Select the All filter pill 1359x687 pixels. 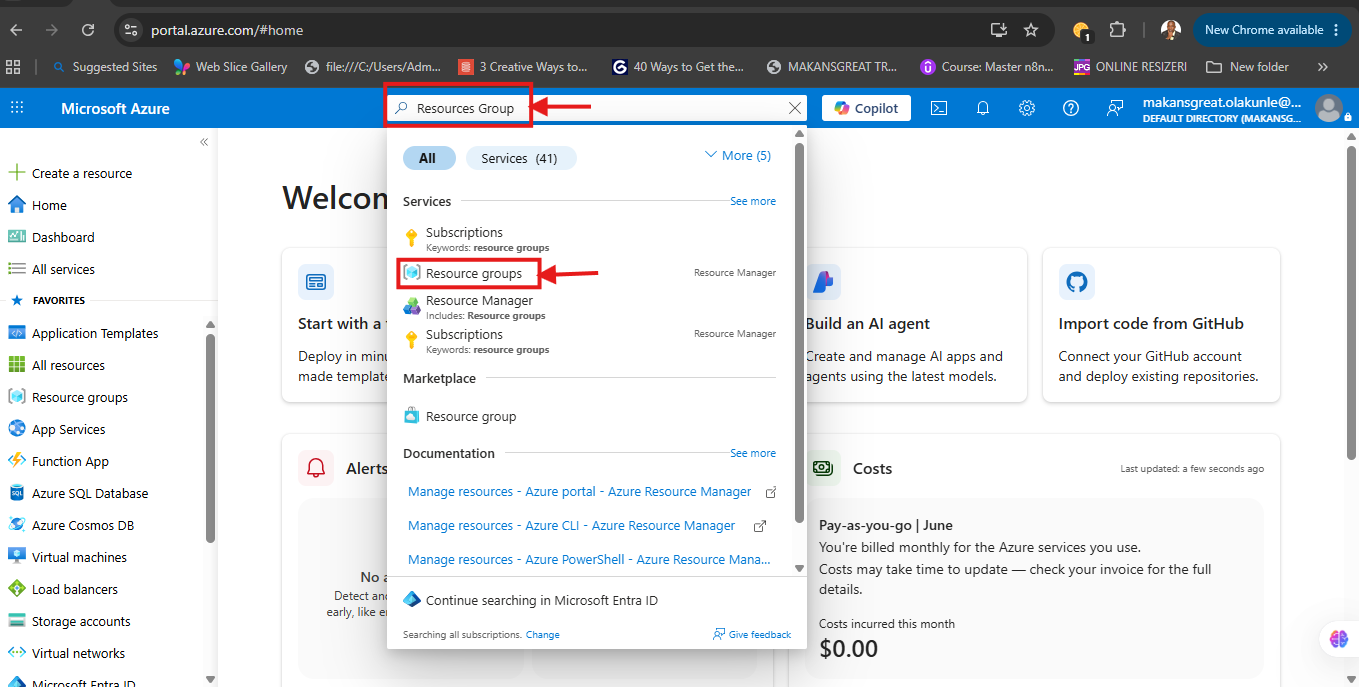(x=428, y=158)
